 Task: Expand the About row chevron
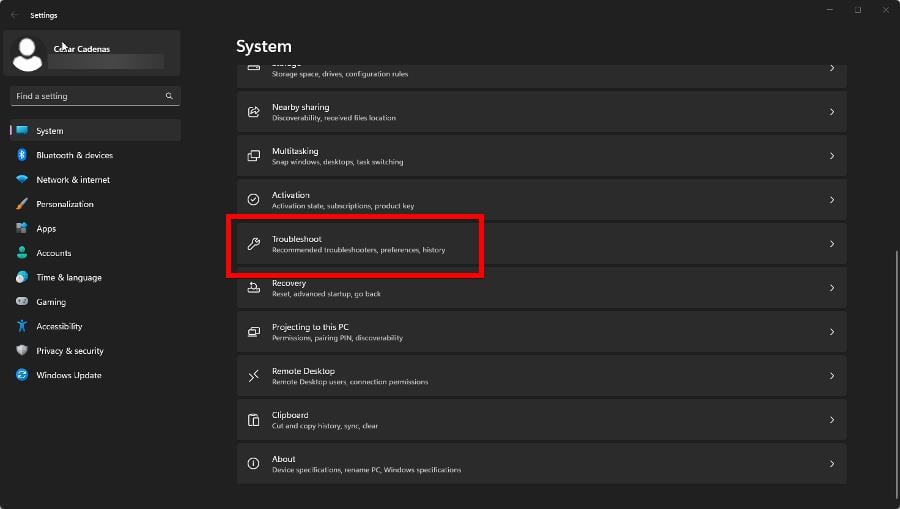point(831,464)
